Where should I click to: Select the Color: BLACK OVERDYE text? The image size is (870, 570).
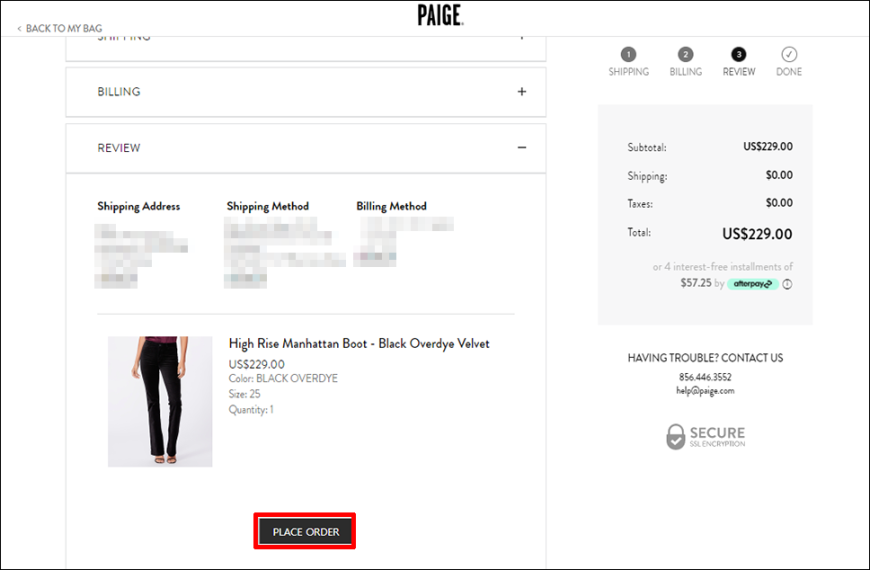click(283, 379)
